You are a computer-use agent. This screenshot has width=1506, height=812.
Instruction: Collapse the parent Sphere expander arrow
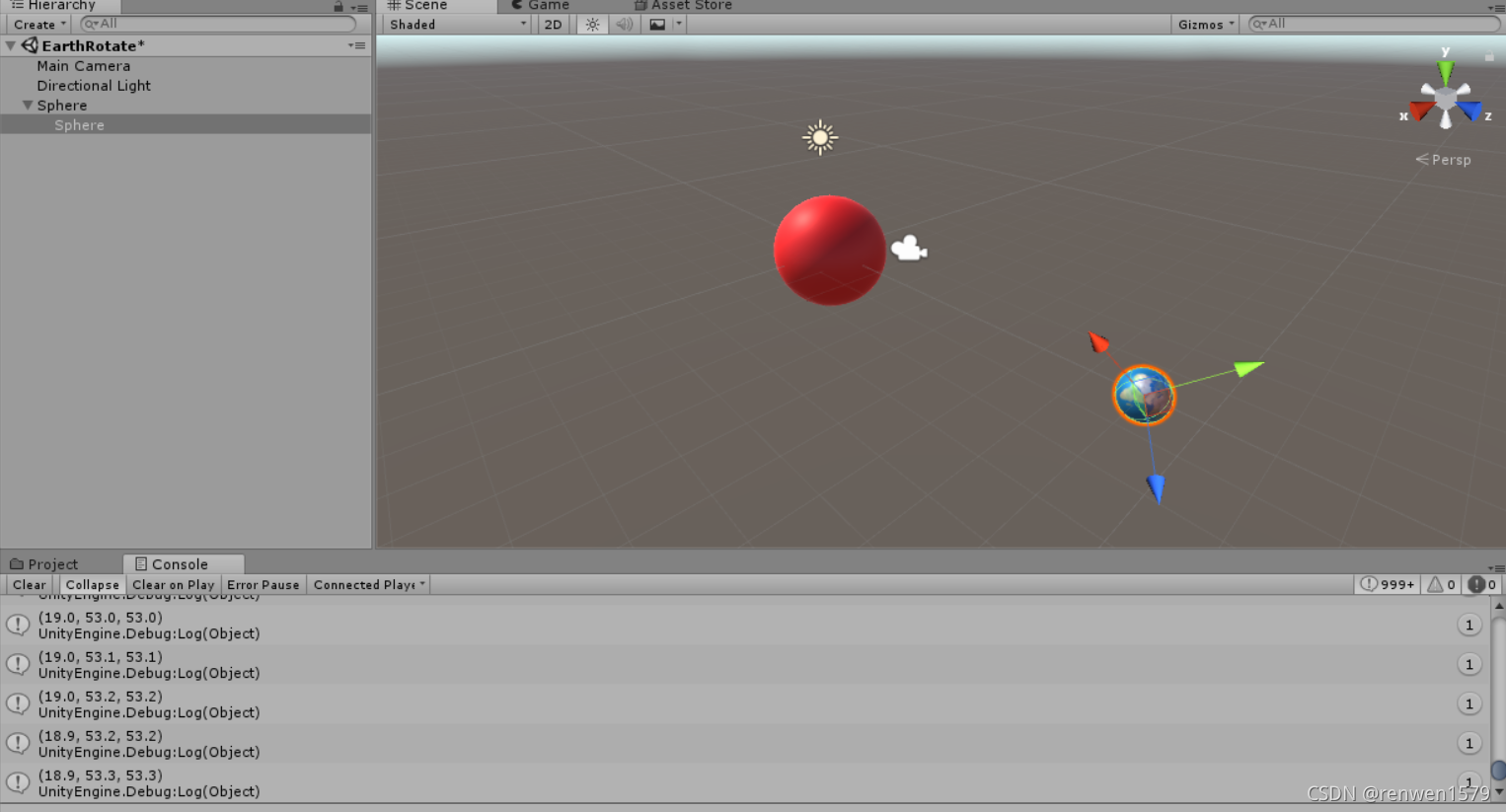pyautogui.click(x=28, y=105)
